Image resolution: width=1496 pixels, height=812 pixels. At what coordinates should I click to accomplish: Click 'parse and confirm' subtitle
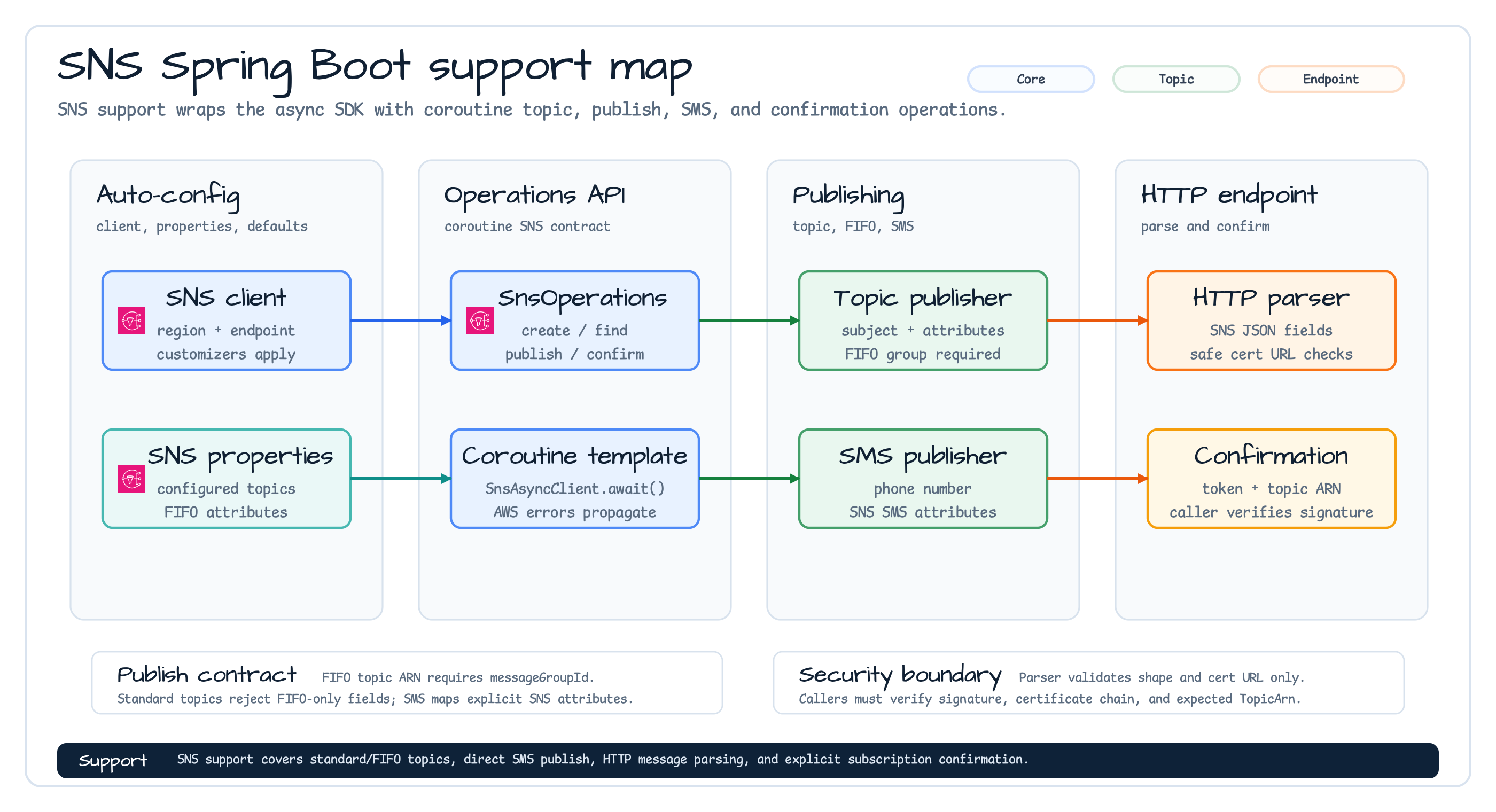pos(1205,227)
